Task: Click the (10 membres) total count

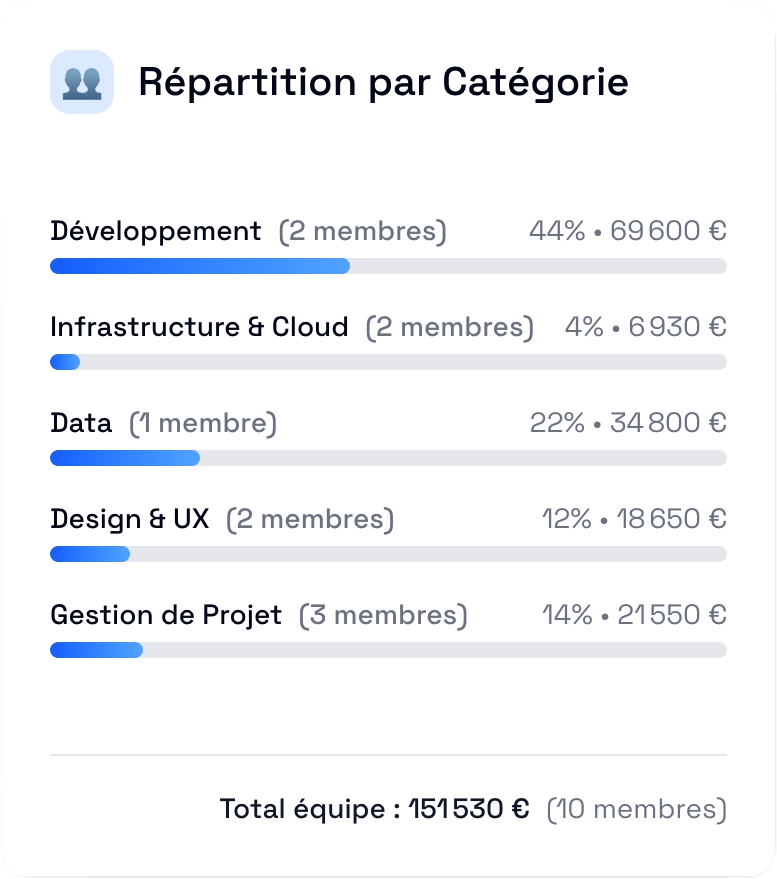Action: 637,809
